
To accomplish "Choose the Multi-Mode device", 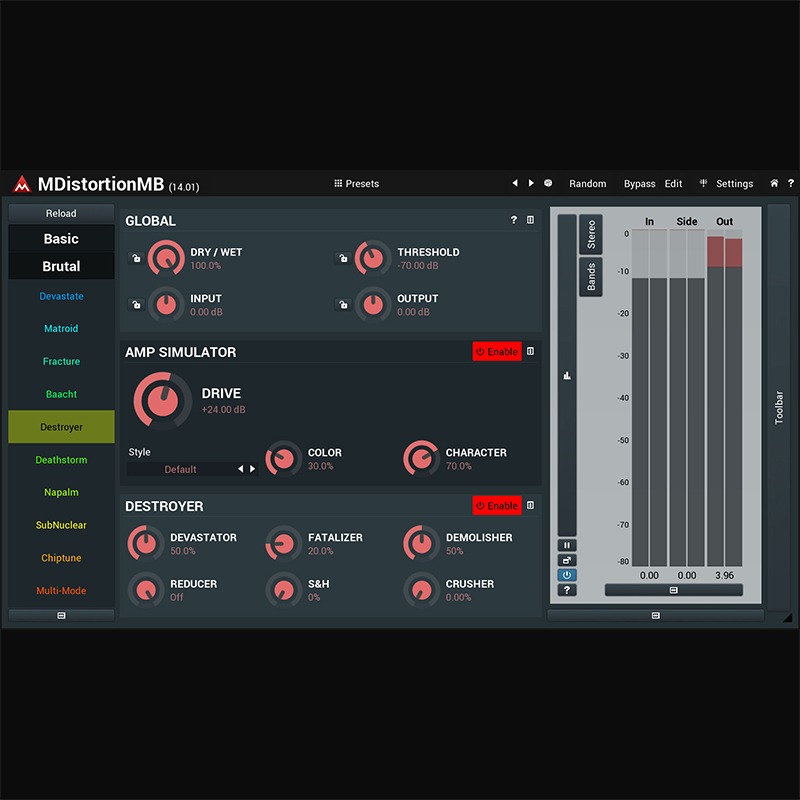I will pyautogui.click(x=61, y=590).
